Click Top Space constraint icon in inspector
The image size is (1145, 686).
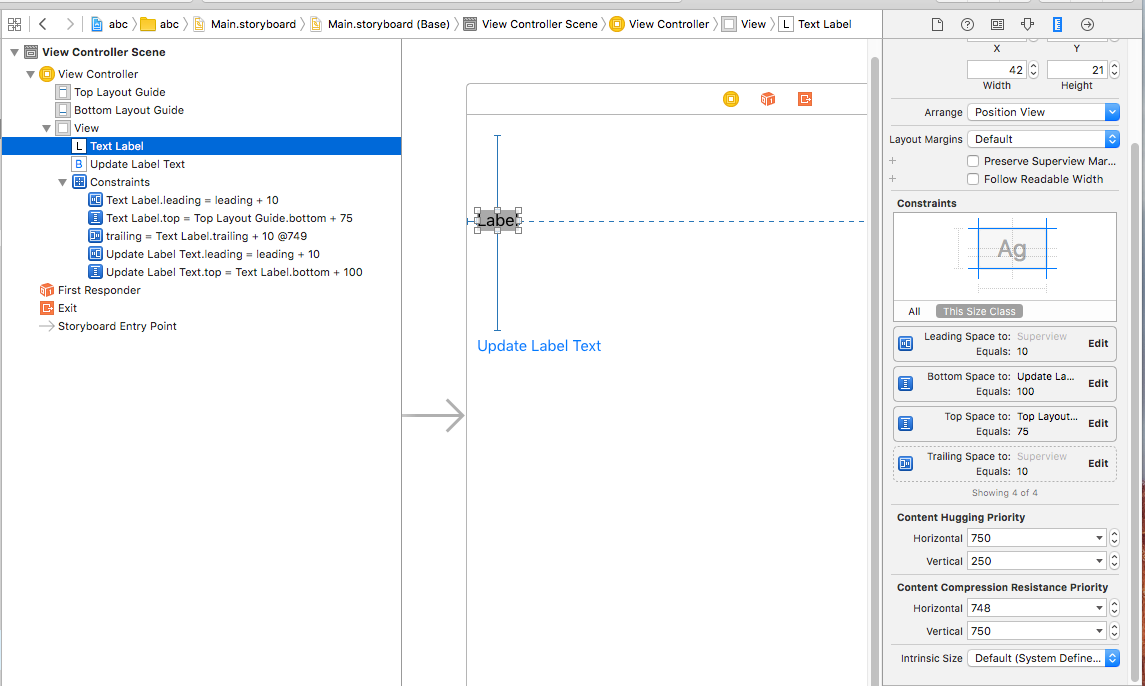coord(905,424)
